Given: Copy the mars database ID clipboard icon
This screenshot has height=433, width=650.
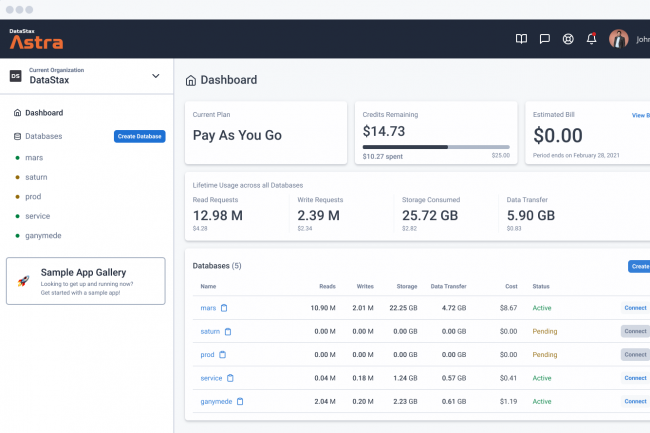Looking at the screenshot, I should tap(224, 308).
